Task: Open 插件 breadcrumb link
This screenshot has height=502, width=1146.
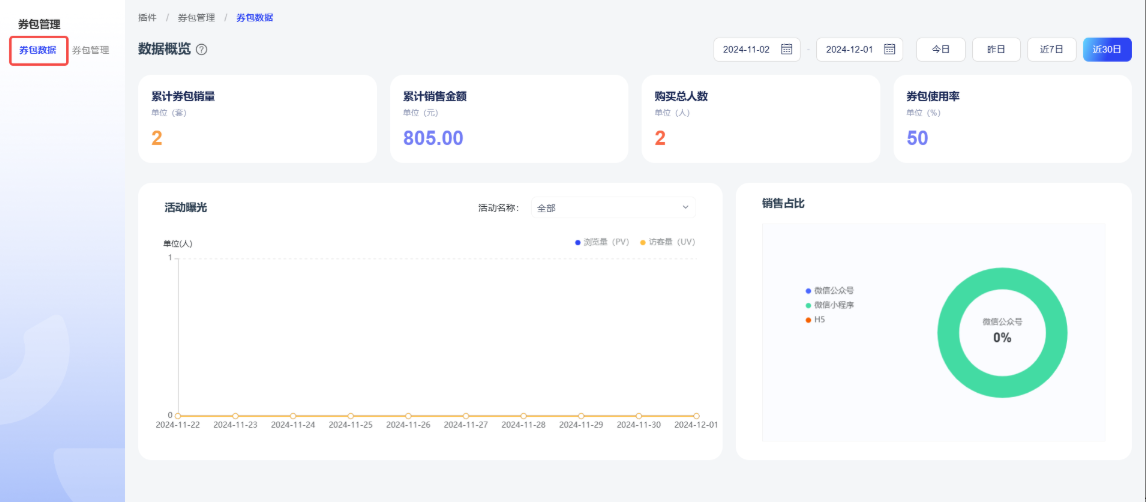Action: pos(146,18)
